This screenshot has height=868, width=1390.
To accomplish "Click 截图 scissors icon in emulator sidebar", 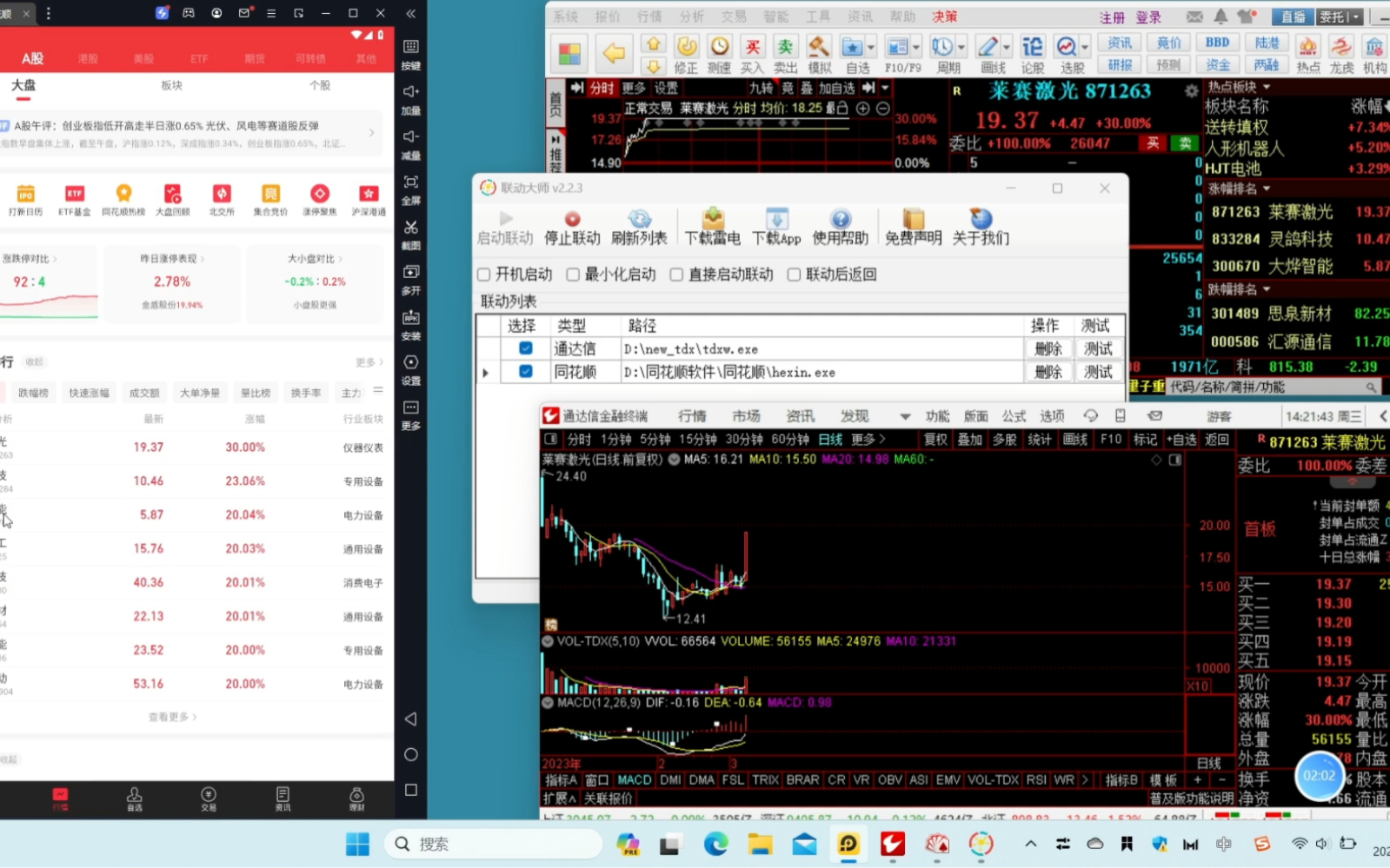I will click(411, 227).
